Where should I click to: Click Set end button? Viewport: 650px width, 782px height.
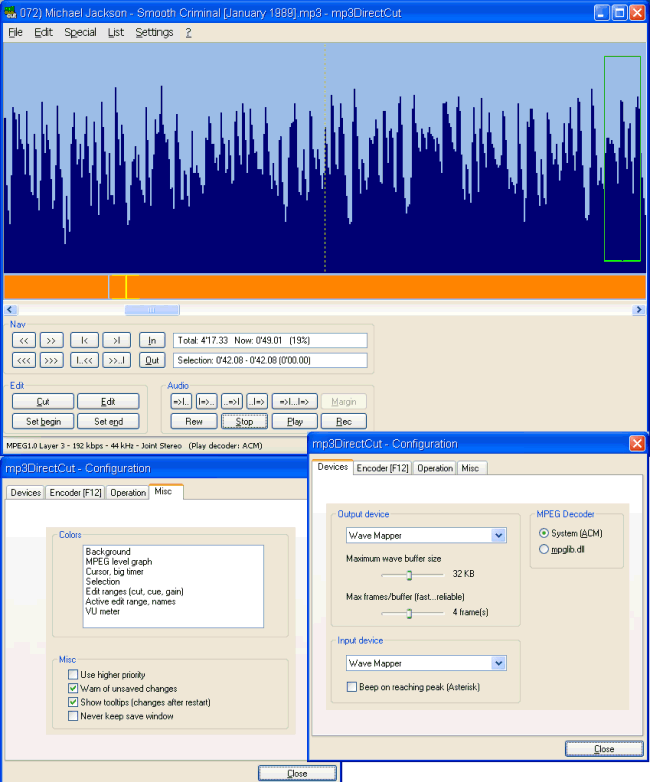click(x=108, y=421)
